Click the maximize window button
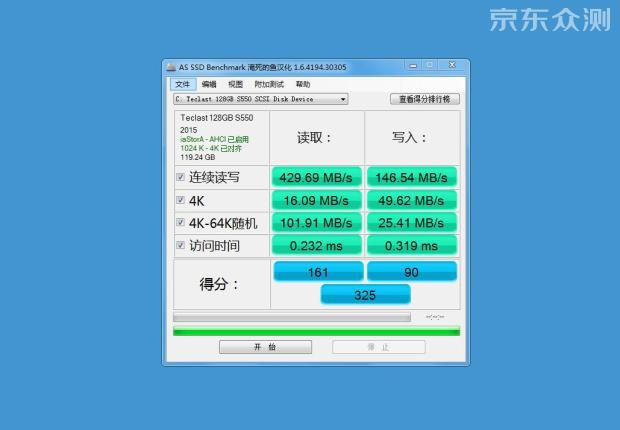 pyautogui.click(x=430, y=65)
